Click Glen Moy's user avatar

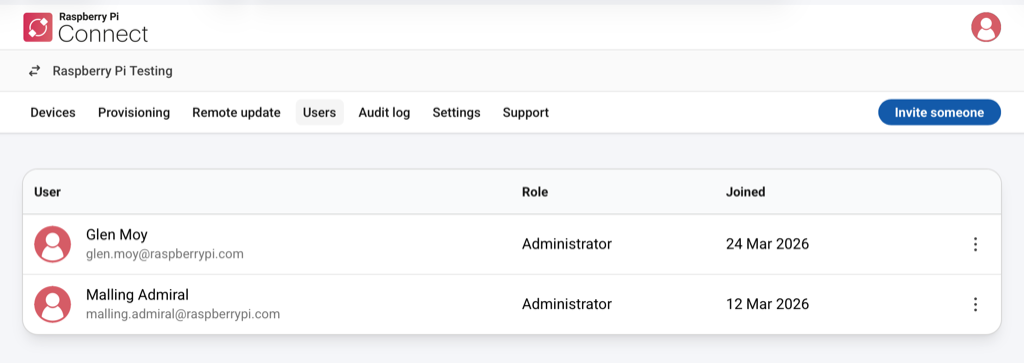(x=52, y=244)
